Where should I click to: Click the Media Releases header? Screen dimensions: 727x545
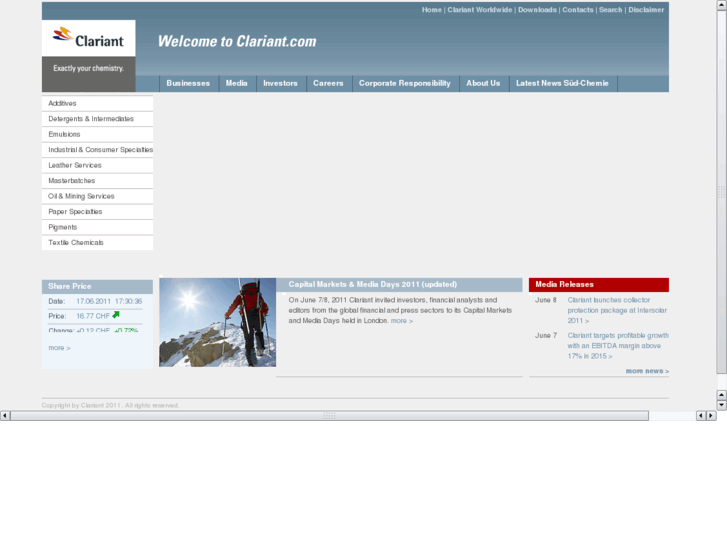pos(599,285)
